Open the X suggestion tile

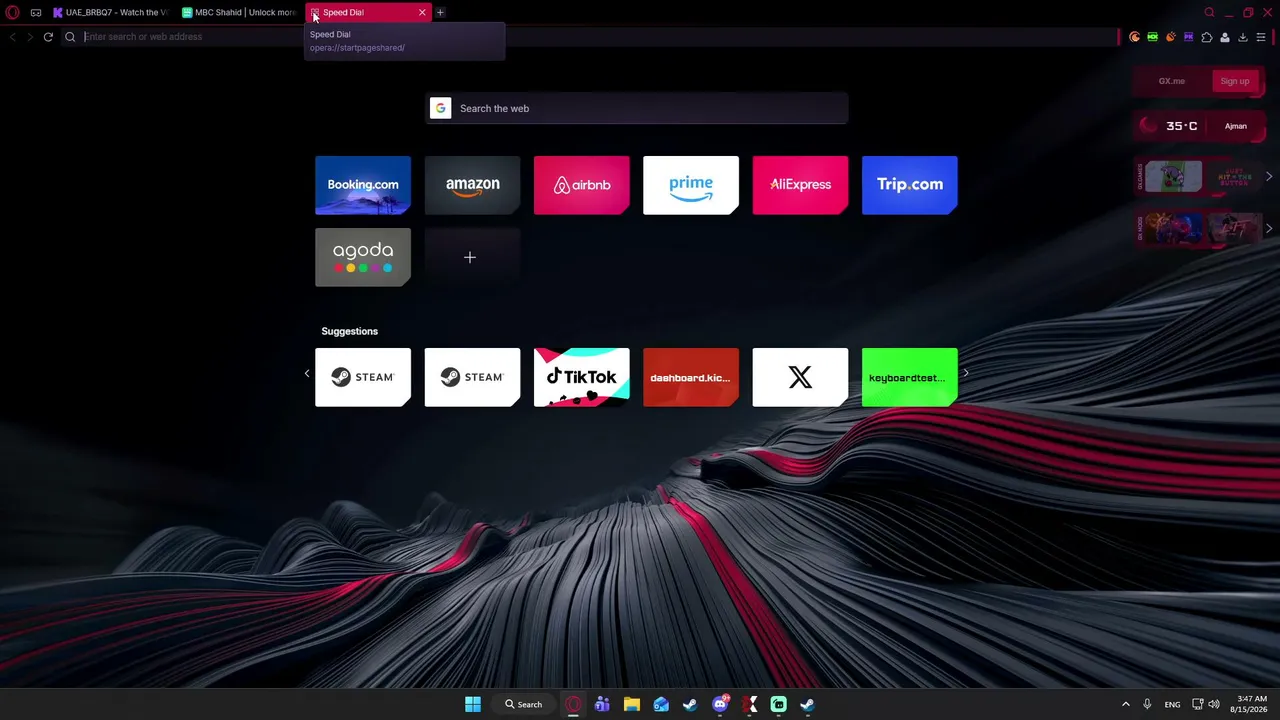pos(800,377)
